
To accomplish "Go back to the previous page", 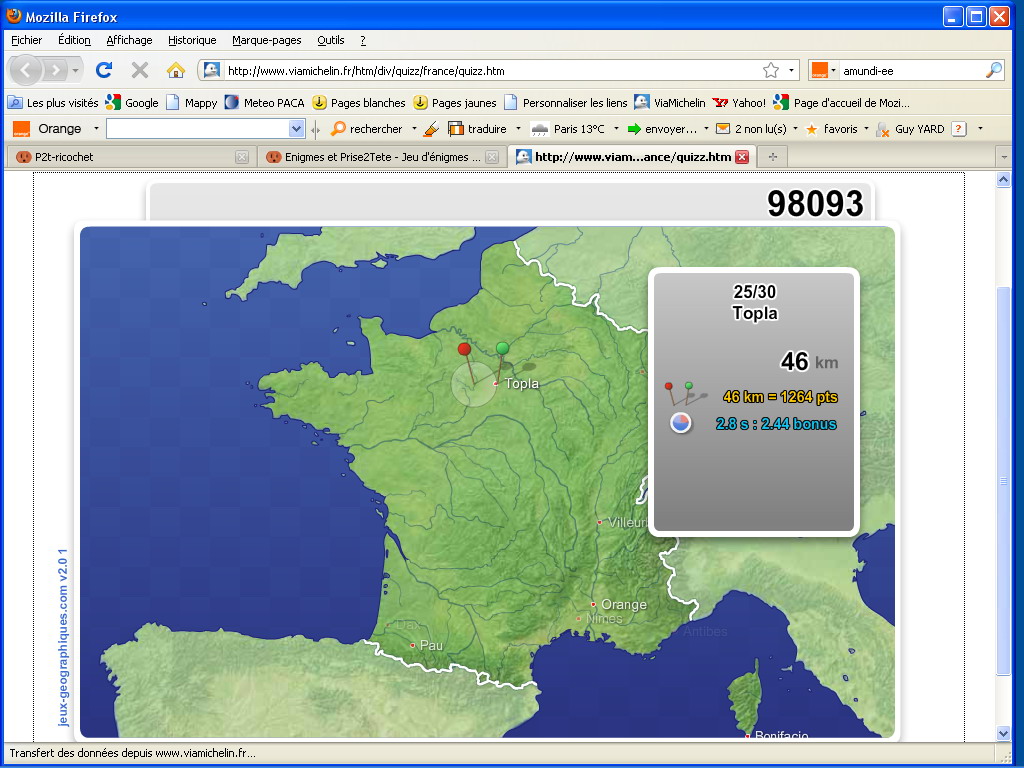I will (x=27, y=70).
